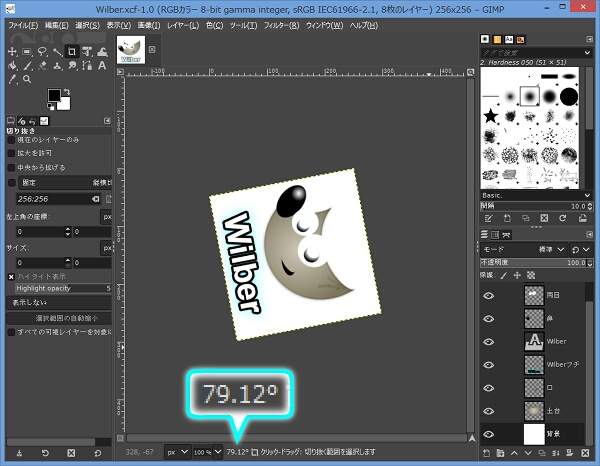Enable the 中央から拡げる checkbox

(x=12, y=167)
